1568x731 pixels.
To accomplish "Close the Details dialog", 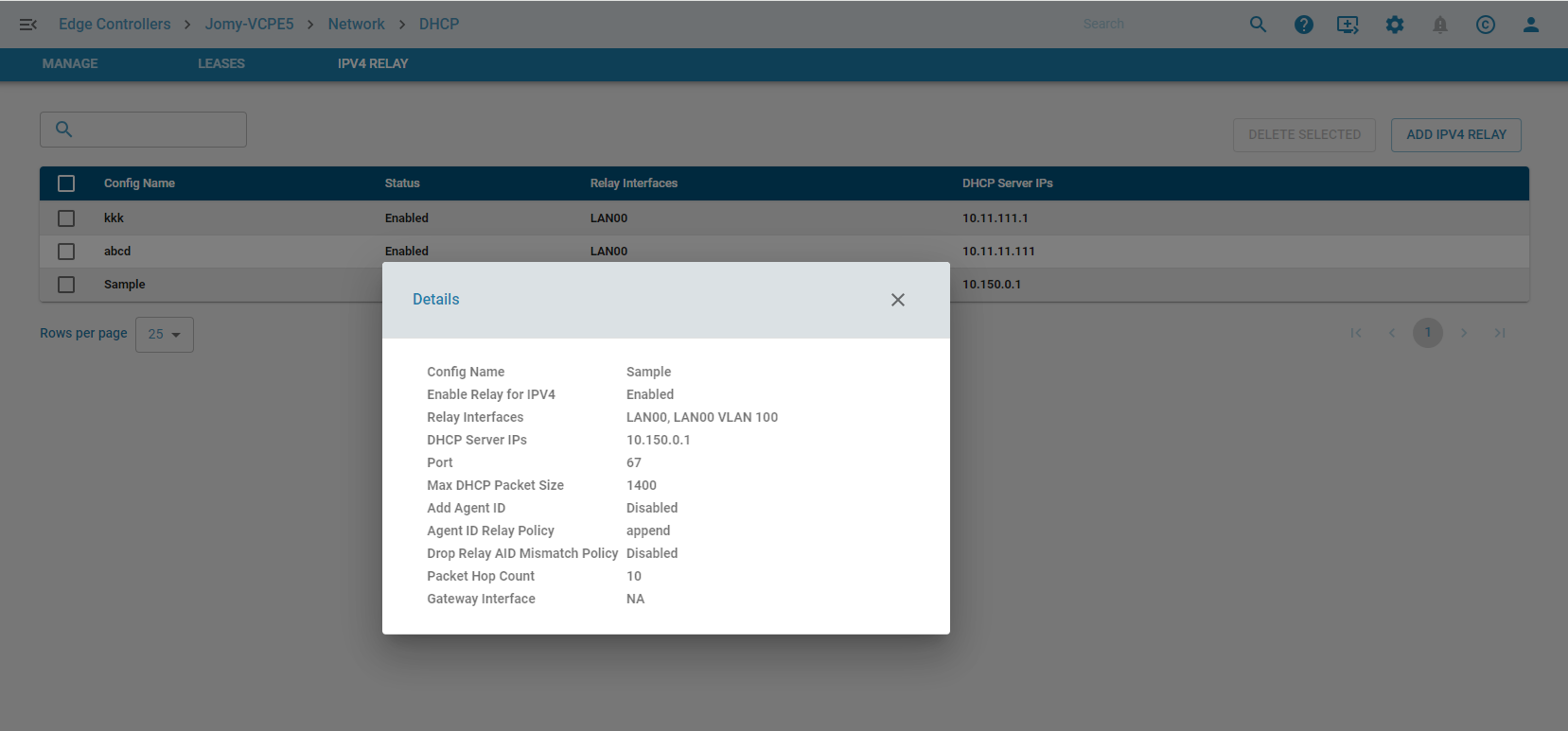I will (x=897, y=300).
